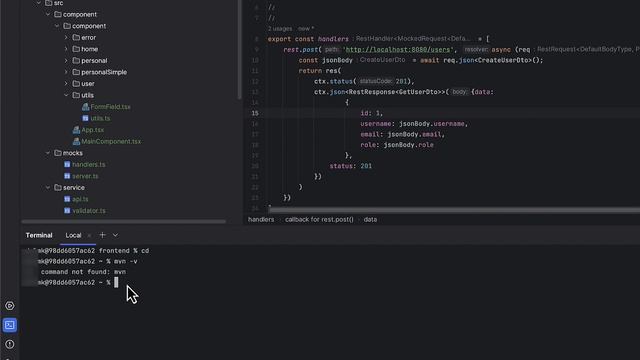
Task: Click the service folder icon
Action: [58, 188]
